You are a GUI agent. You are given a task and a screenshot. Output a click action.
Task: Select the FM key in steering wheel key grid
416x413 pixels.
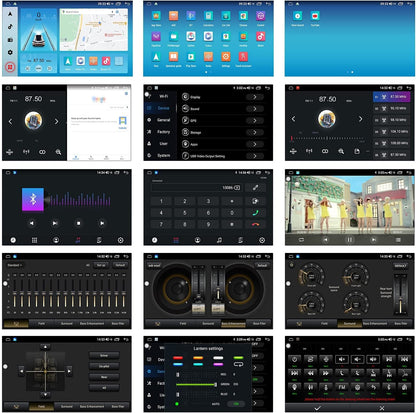click(x=342, y=387)
